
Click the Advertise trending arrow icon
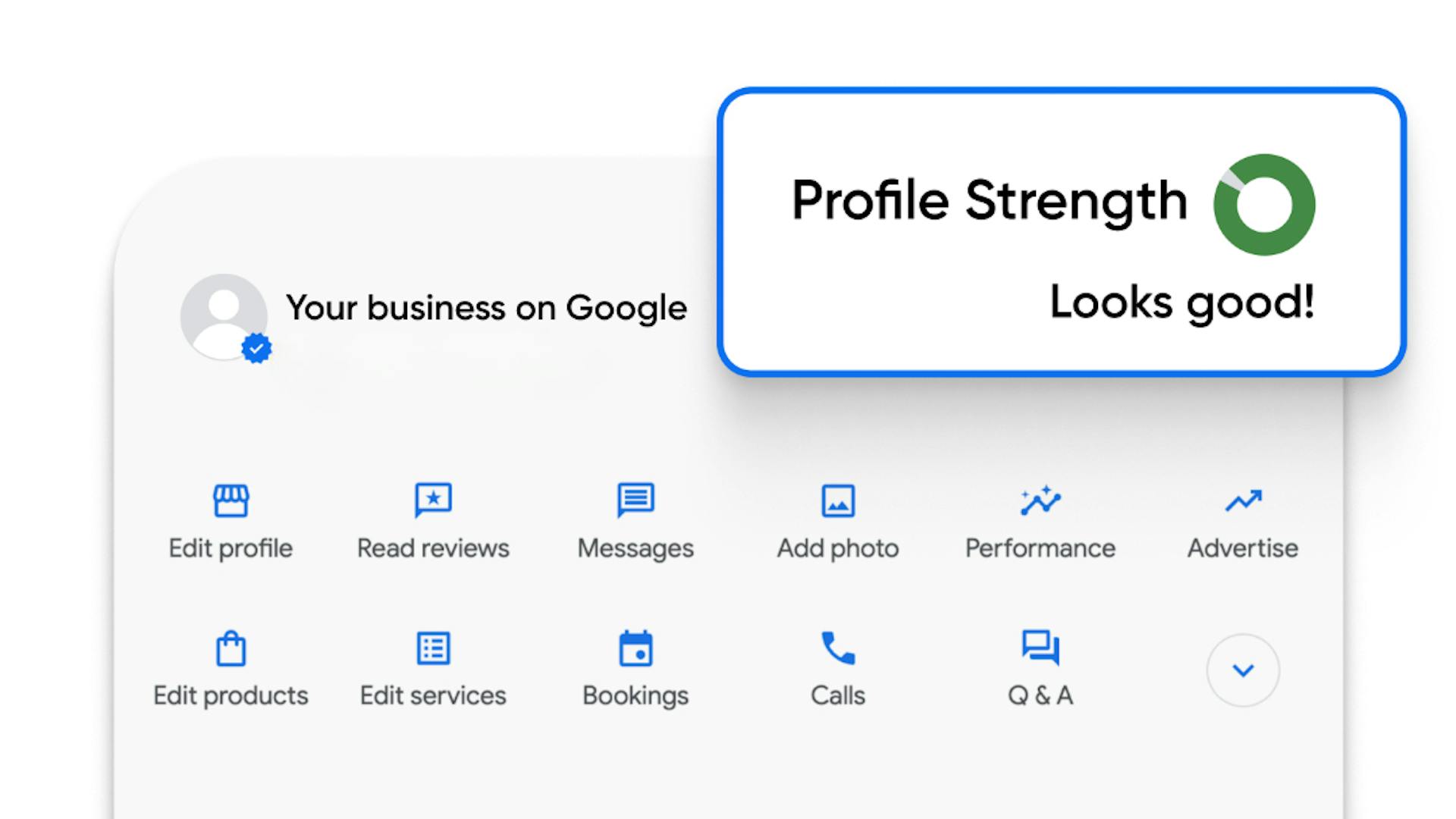click(x=1243, y=500)
